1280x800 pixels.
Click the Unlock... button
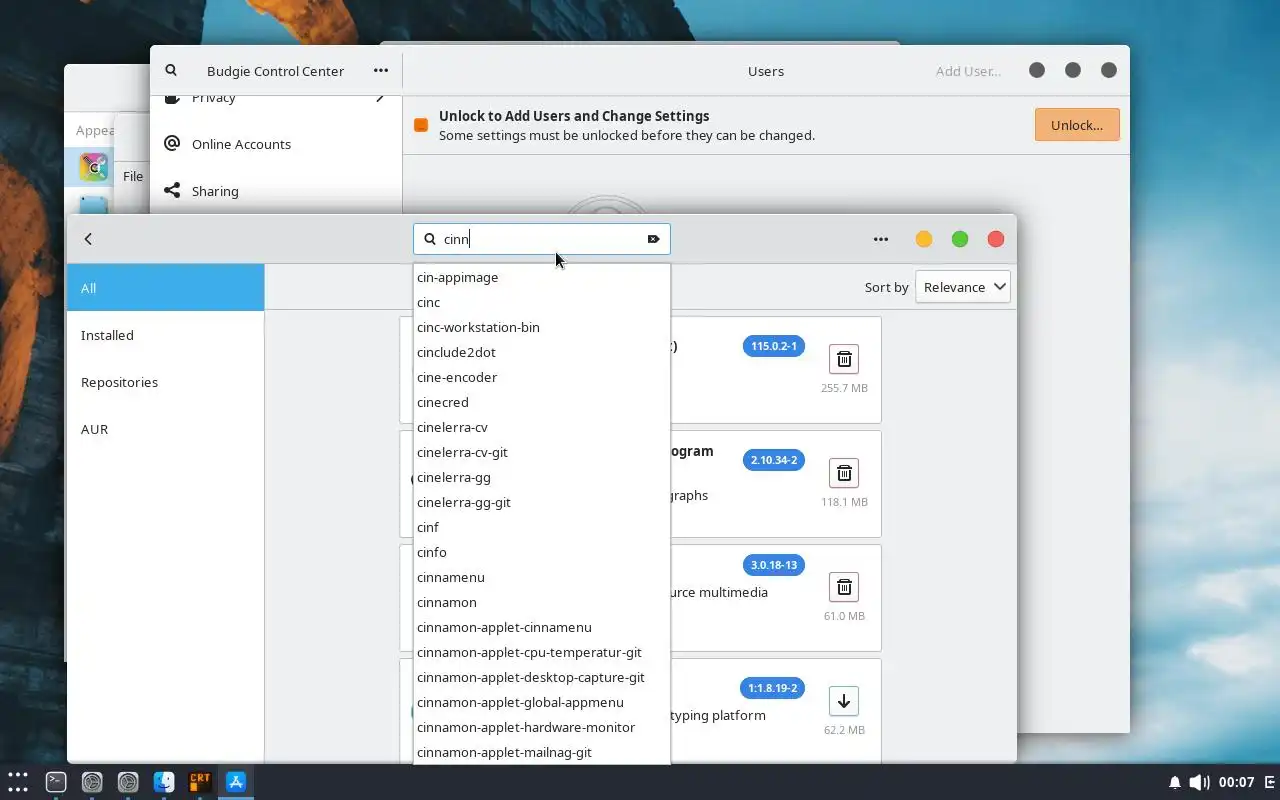pyautogui.click(x=1077, y=125)
